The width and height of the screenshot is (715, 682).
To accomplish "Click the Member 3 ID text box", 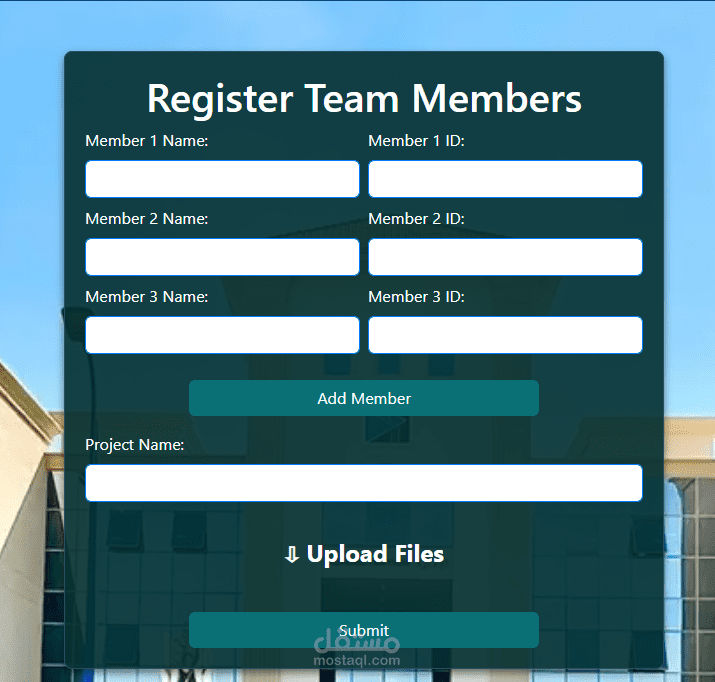I will (505, 335).
